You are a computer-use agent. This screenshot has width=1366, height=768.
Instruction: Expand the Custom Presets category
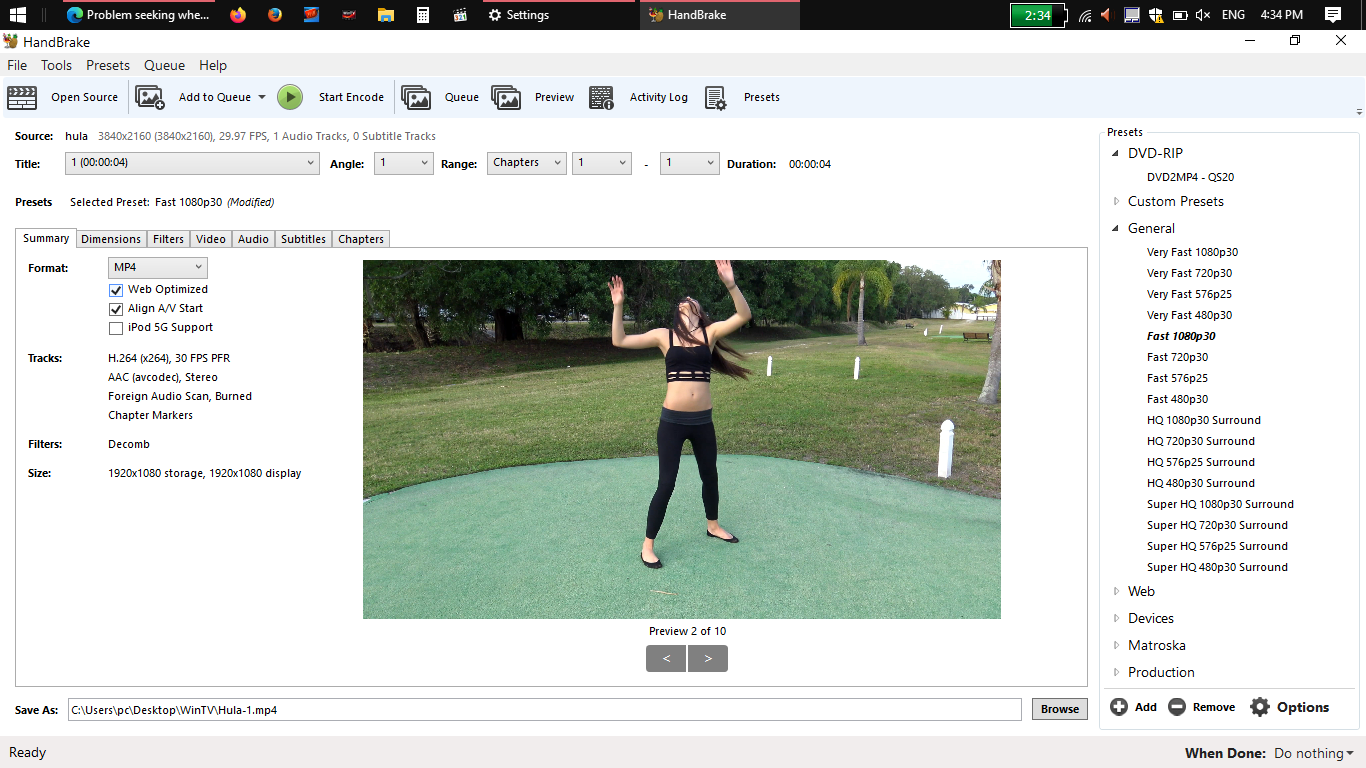[x=1116, y=201]
